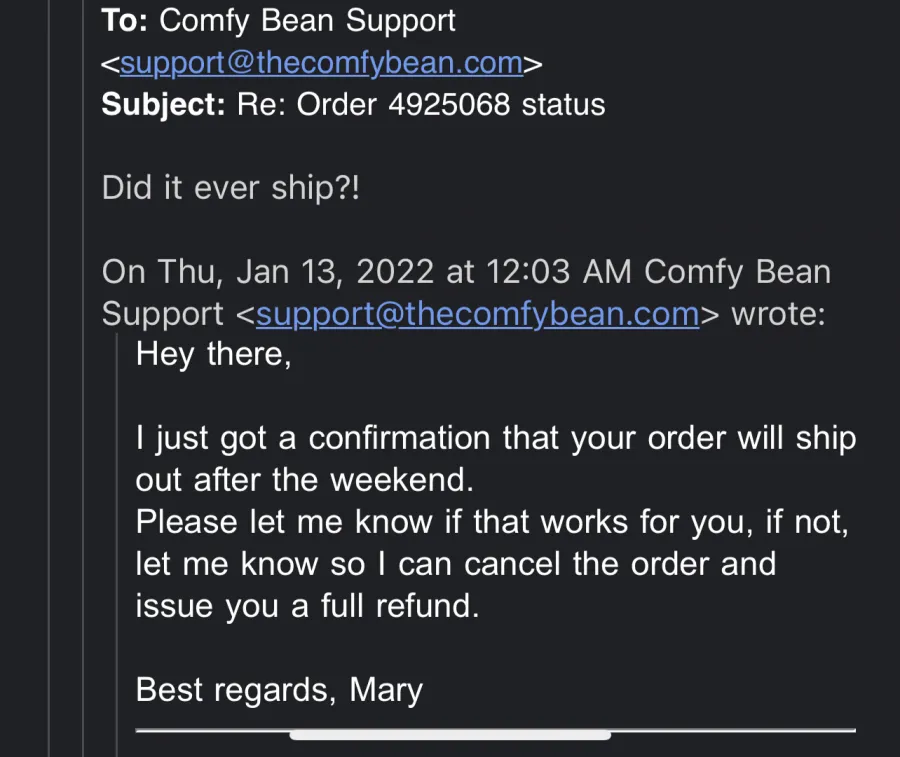Click the '12:03 AM' timestamp
The height and width of the screenshot is (757, 900).
tap(558, 271)
